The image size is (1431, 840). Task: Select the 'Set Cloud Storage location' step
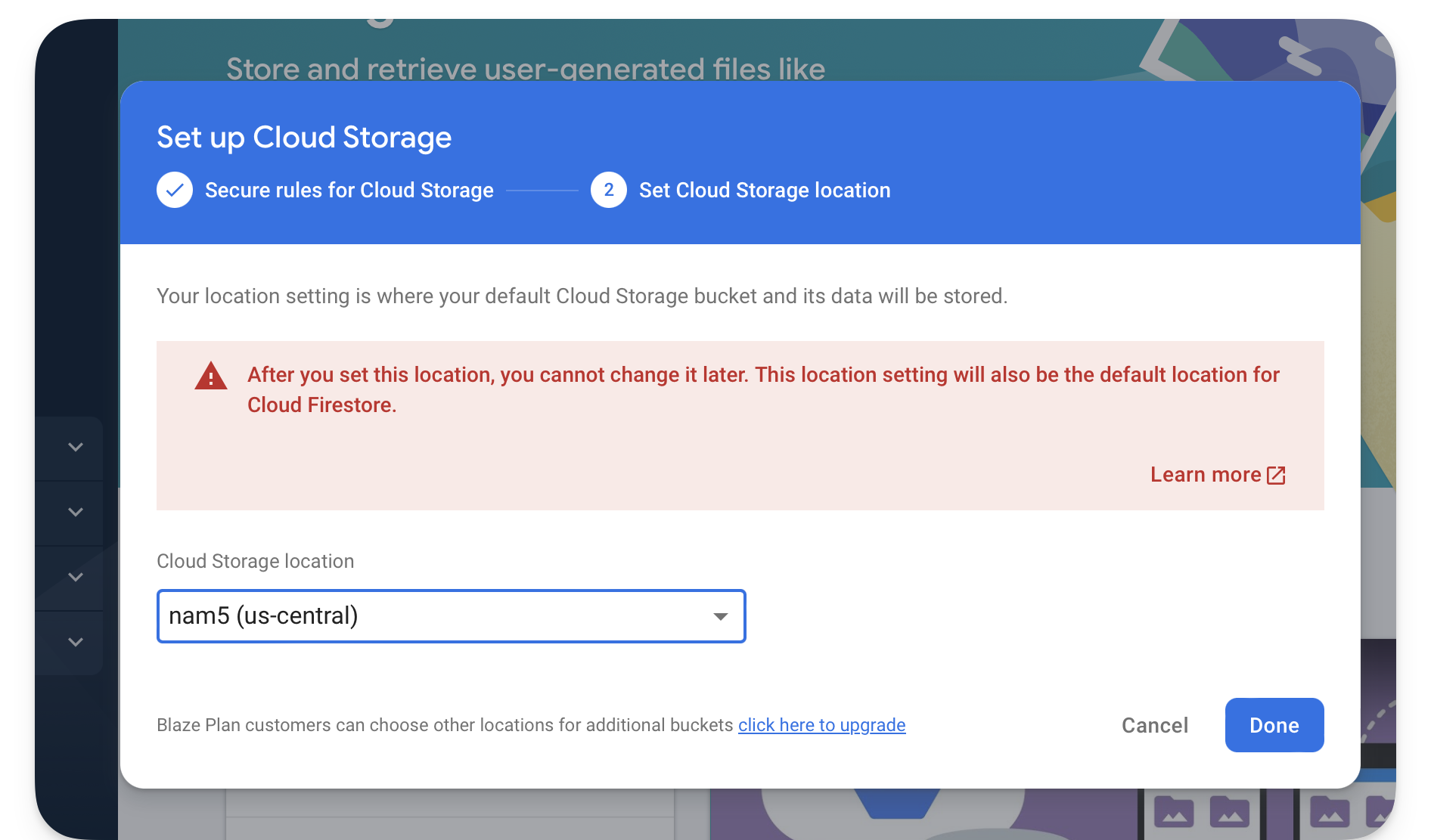point(764,190)
